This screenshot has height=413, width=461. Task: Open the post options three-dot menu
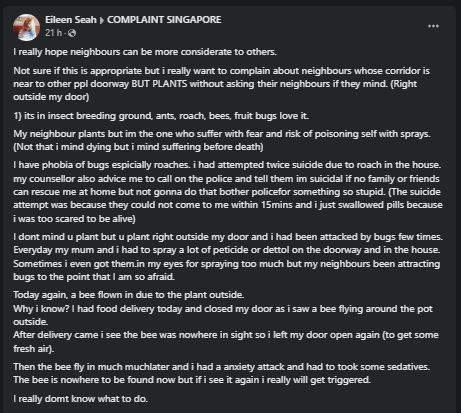pos(433,26)
